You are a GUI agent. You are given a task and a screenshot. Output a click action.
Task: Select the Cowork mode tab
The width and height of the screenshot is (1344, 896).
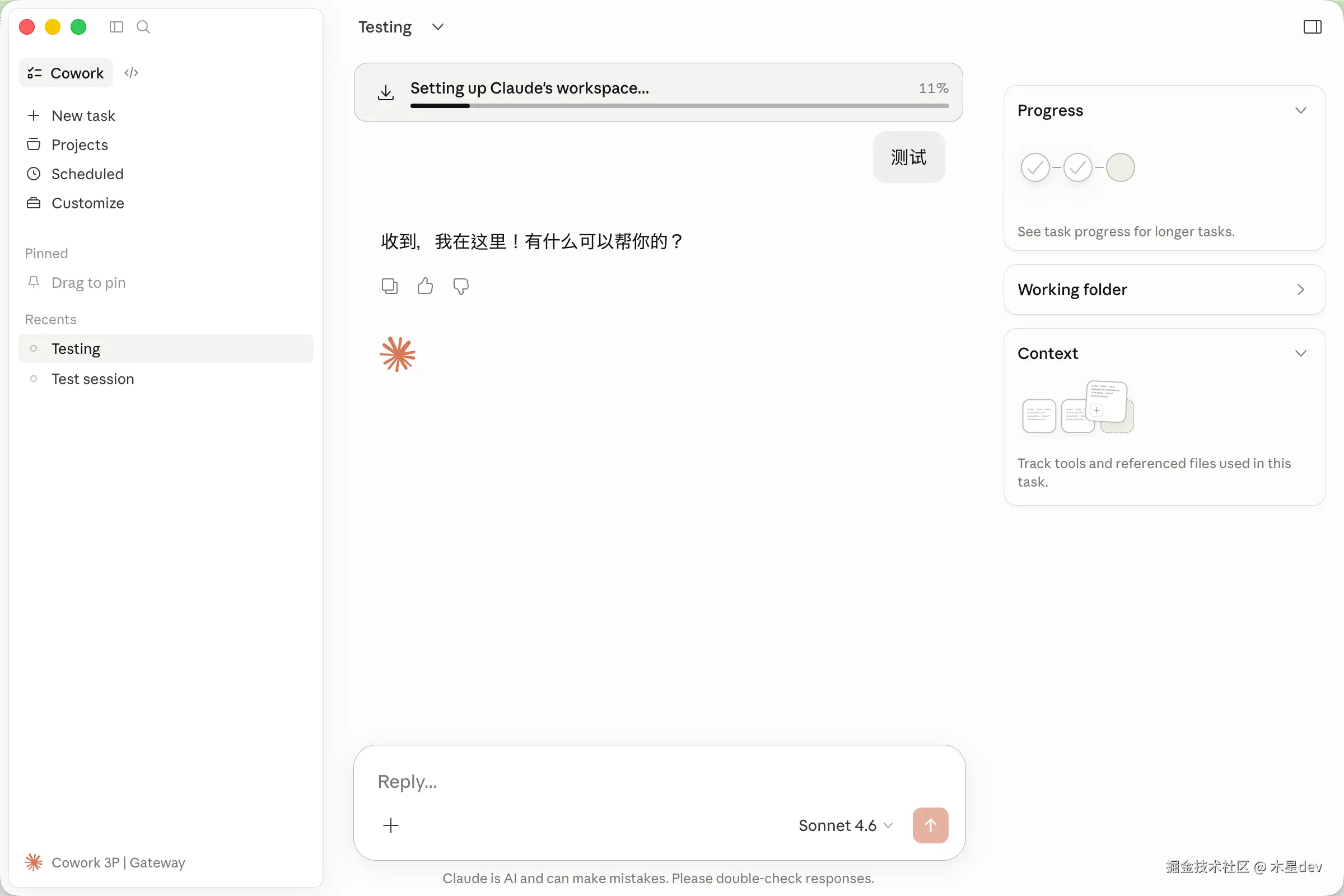pos(66,73)
